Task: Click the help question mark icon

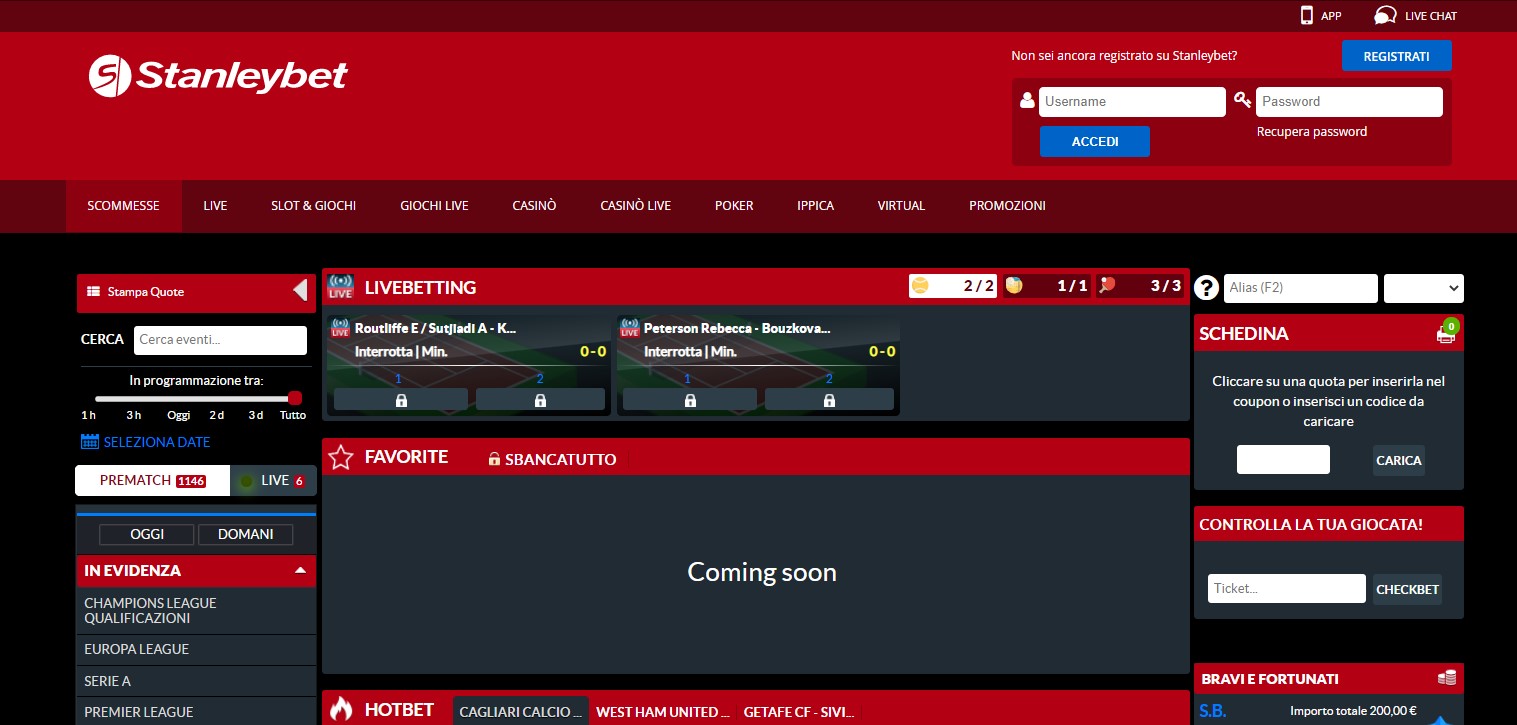Action: click(x=1207, y=288)
